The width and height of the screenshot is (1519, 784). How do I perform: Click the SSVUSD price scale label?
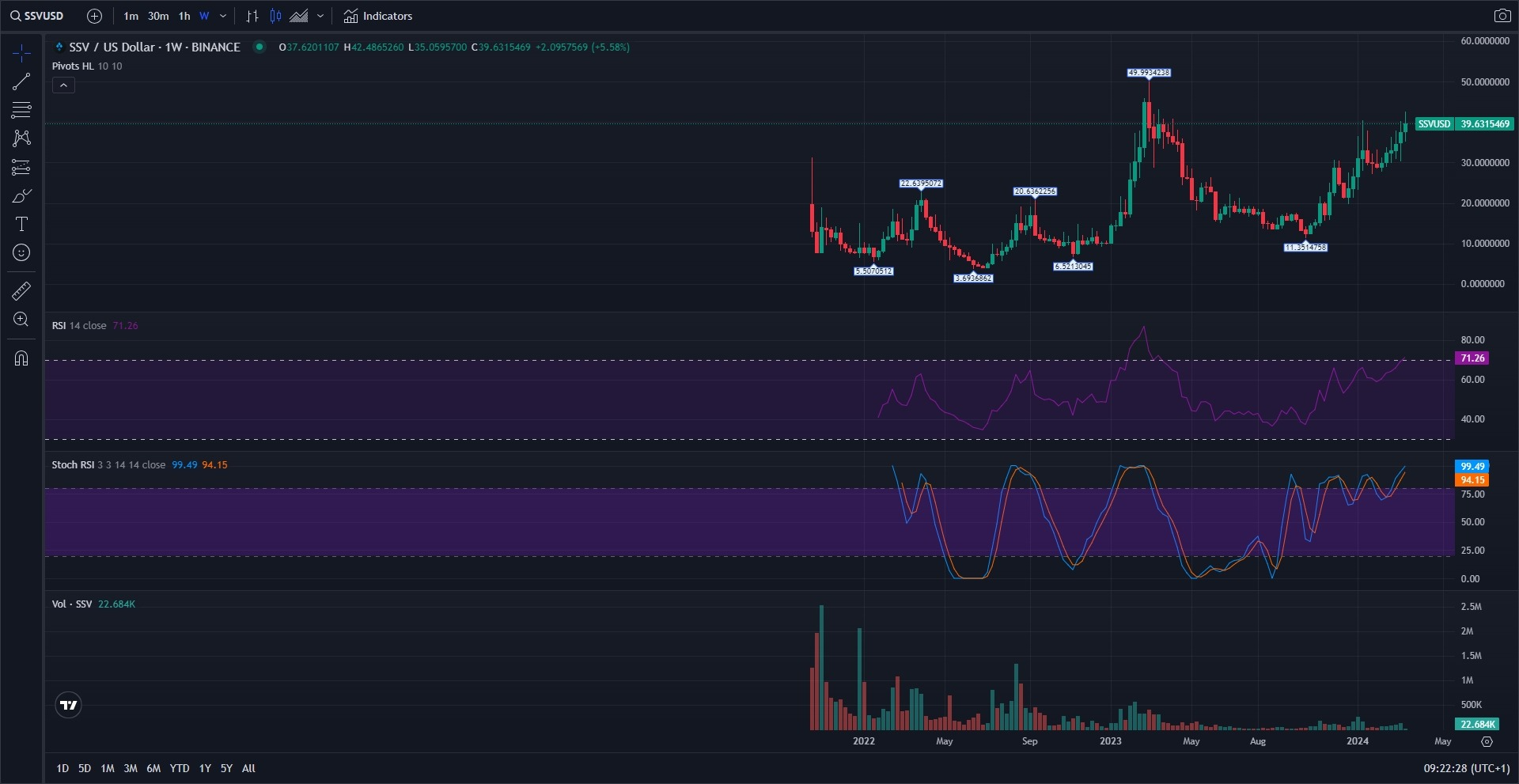(1434, 124)
